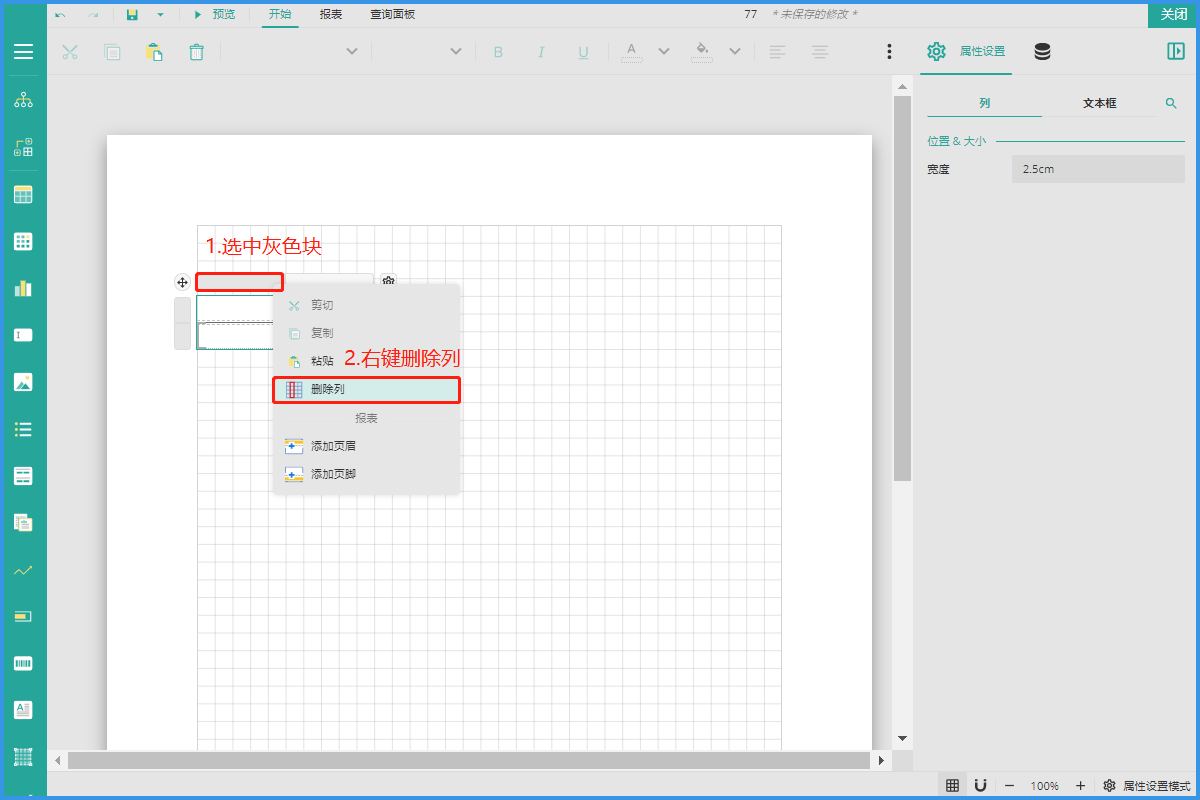Image resolution: width=1200 pixels, height=800 pixels.
Task: Click the hamburger menu icon
Action: [x=23, y=52]
